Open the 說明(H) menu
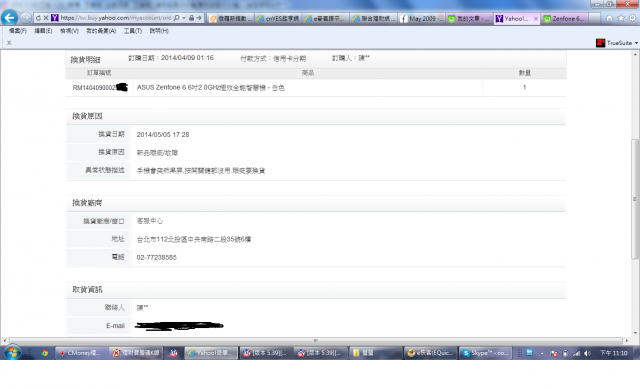Screen dimensions: 640x389 point(159,31)
